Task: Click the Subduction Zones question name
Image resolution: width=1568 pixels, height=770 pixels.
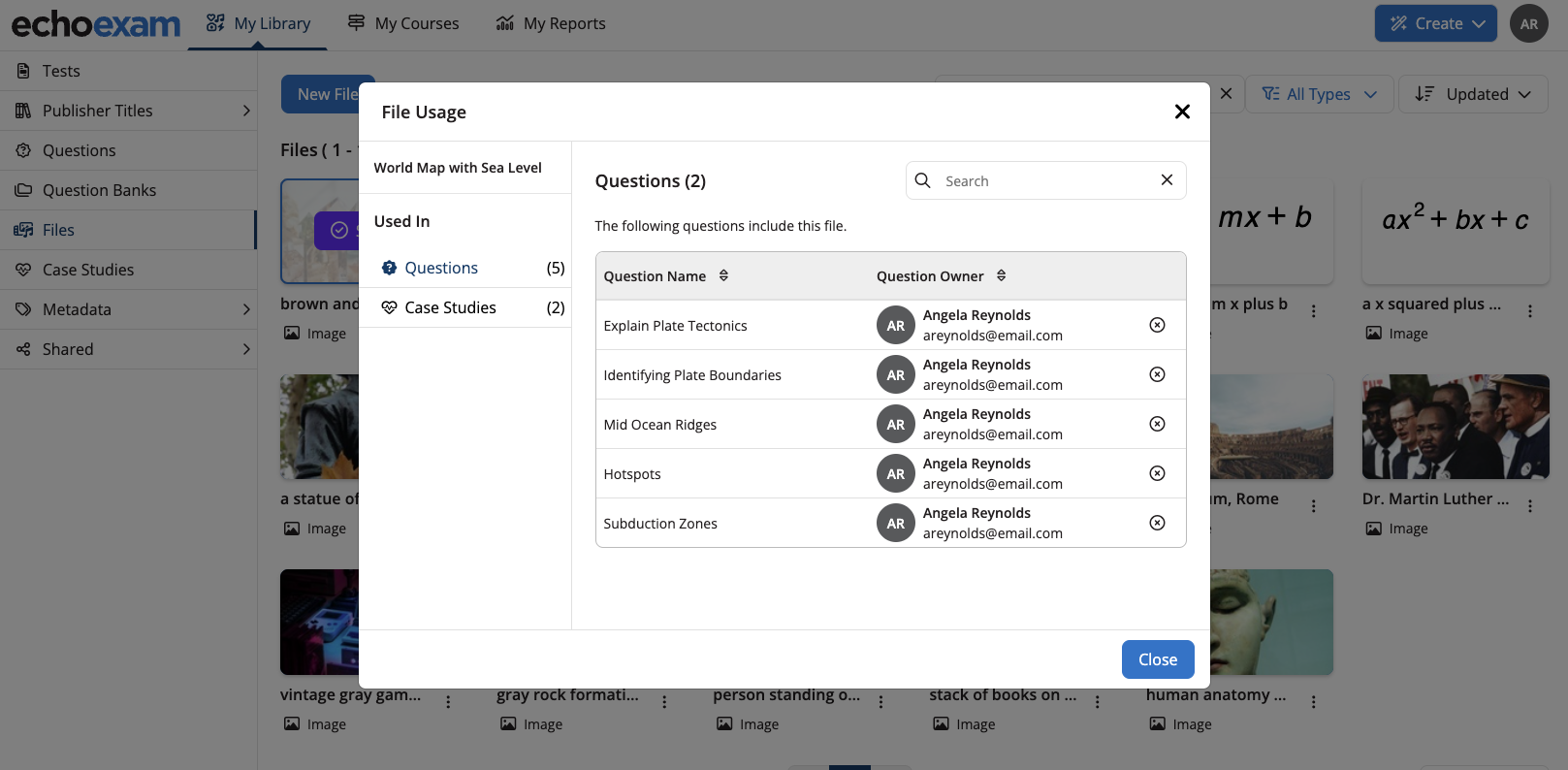Action: (x=660, y=524)
